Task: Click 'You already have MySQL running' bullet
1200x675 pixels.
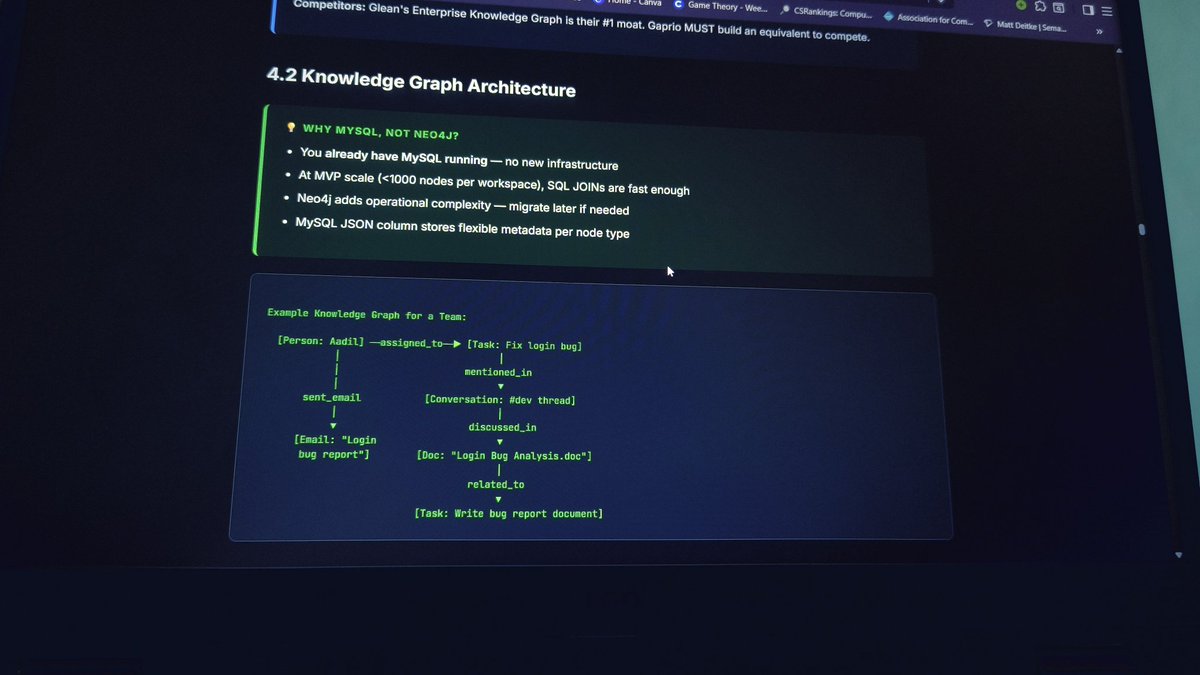Action: (459, 159)
